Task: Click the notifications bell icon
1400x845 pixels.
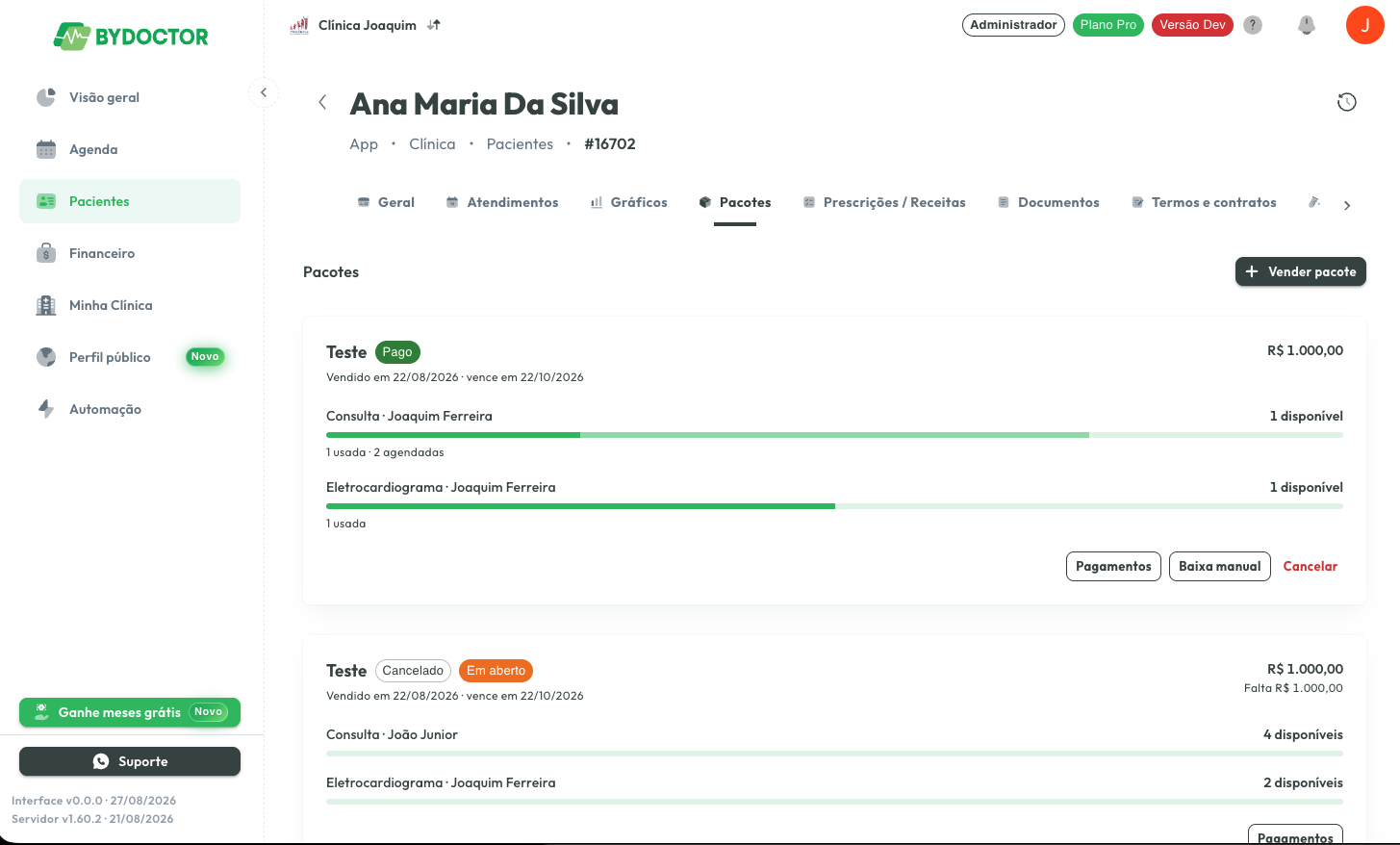Action: 1306,25
